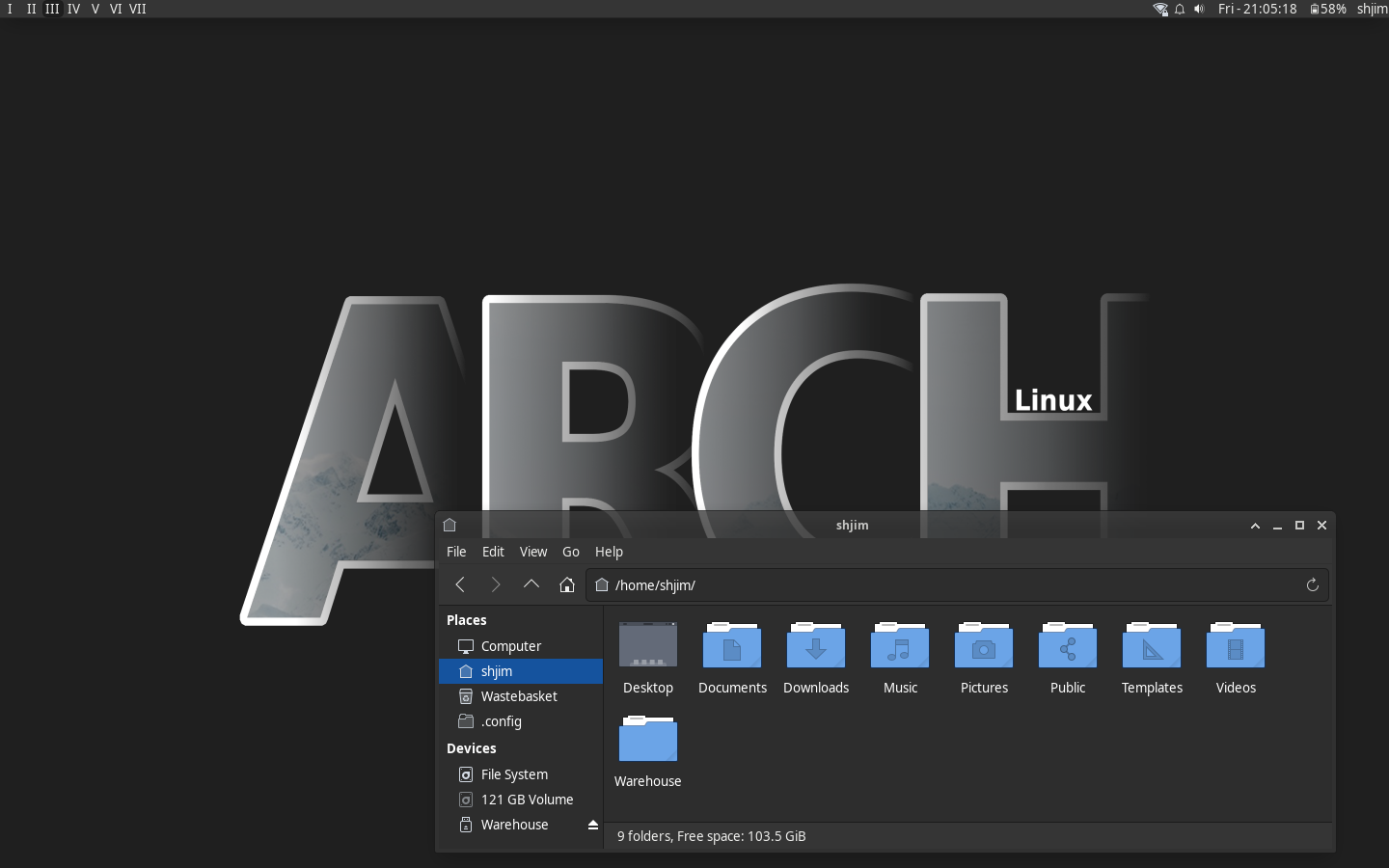Click the status bar free space text
This screenshot has width=1389, height=868.
(x=712, y=836)
